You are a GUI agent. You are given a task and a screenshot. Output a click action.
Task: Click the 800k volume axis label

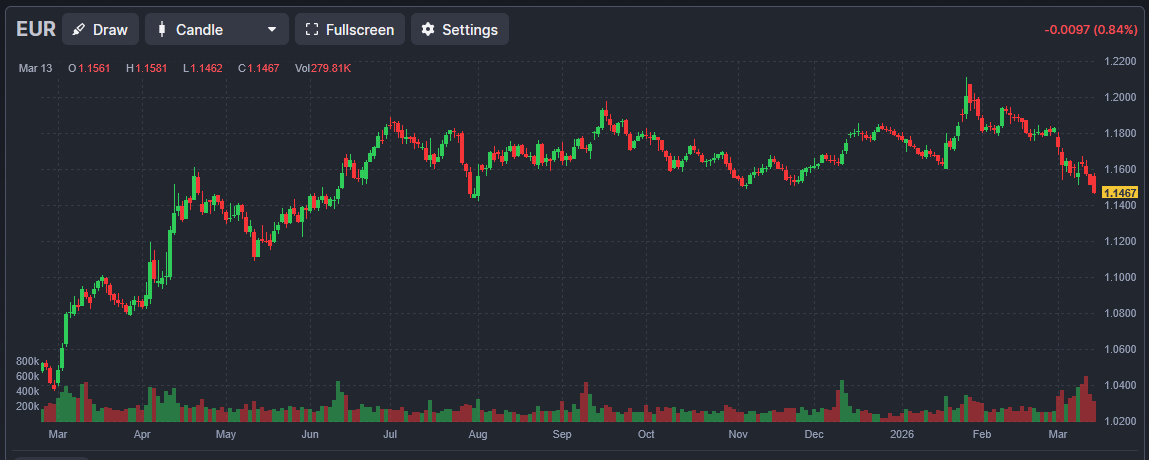coord(27,361)
